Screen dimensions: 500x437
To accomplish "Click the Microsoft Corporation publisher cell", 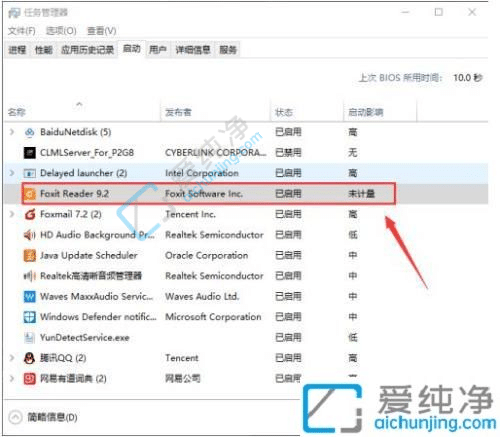I will [213, 317].
